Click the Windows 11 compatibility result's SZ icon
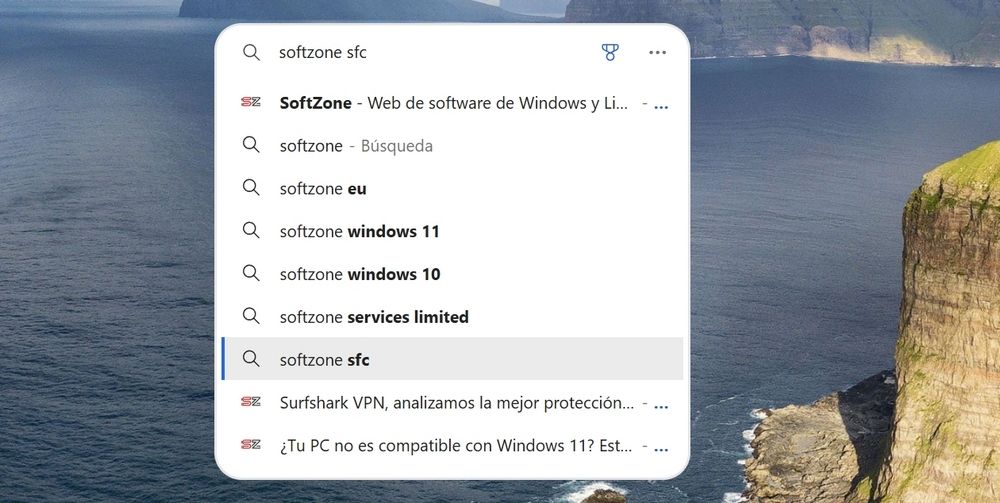Image resolution: width=1000 pixels, height=503 pixels. pos(251,445)
